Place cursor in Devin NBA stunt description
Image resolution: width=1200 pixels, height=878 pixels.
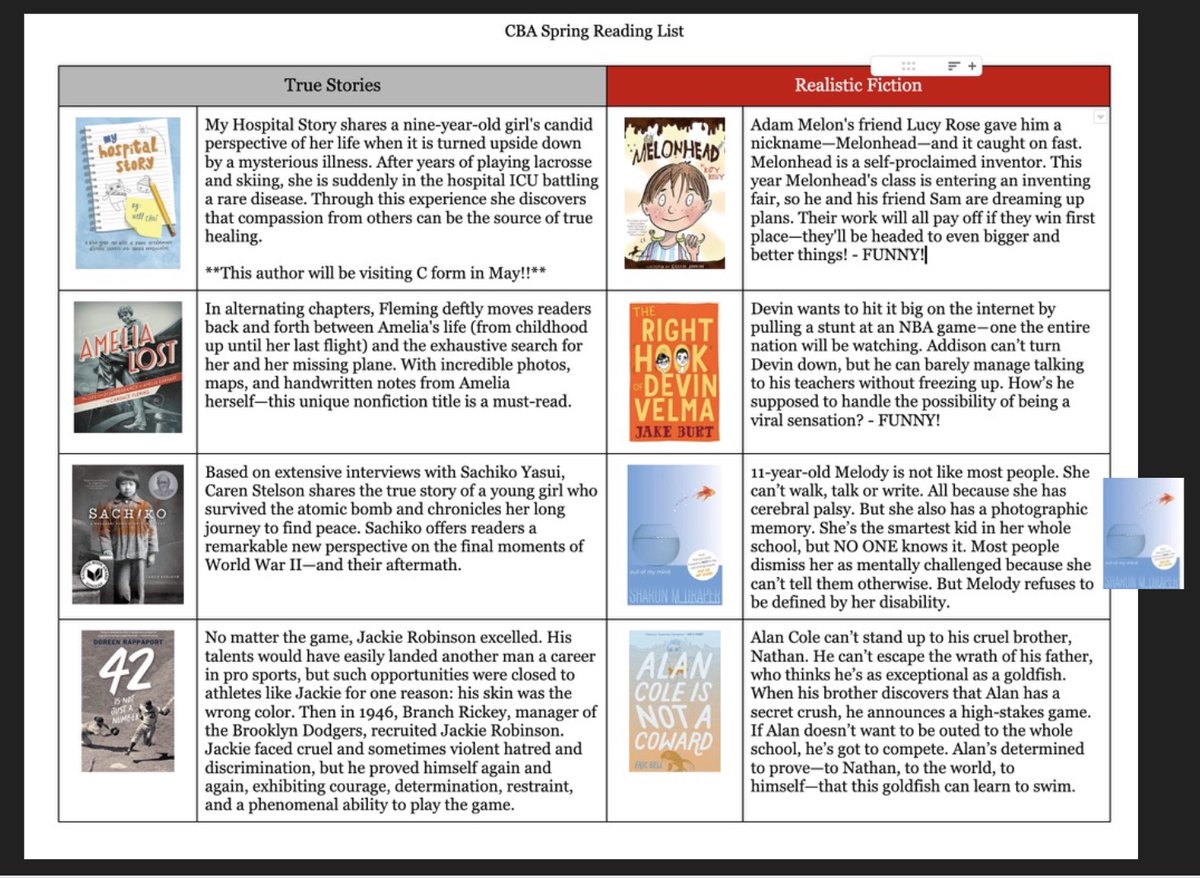920,365
